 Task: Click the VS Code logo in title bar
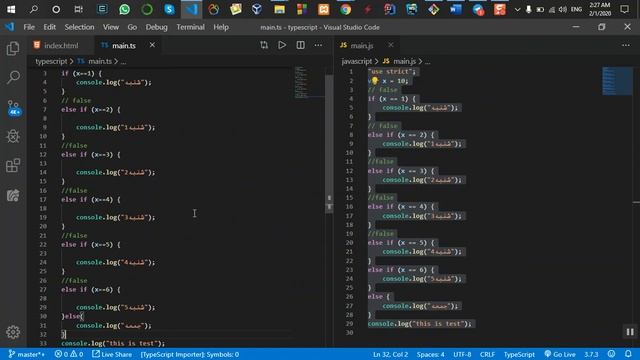coord(9,27)
